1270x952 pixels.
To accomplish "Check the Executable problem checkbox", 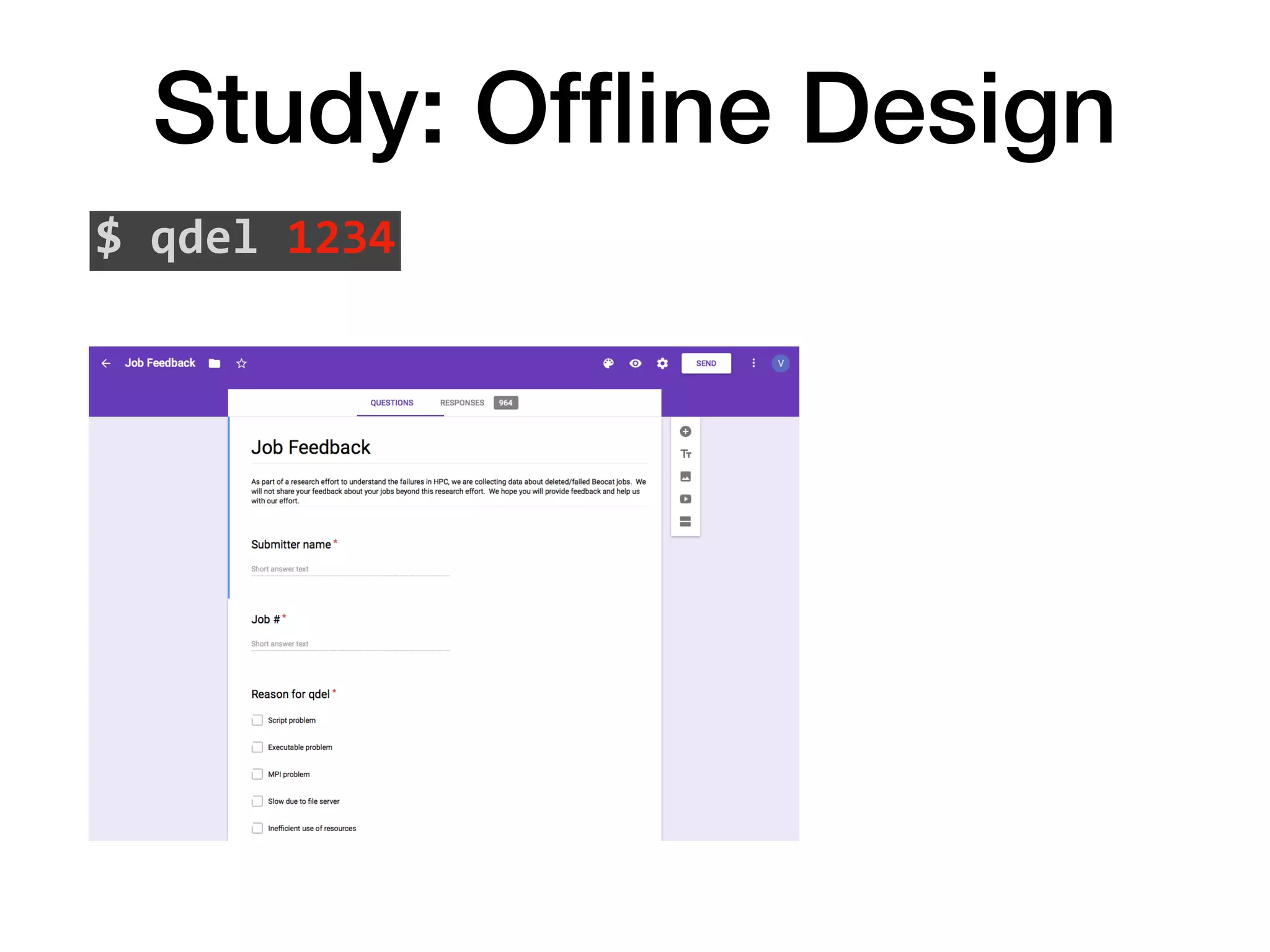I will click(x=257, y=747).
